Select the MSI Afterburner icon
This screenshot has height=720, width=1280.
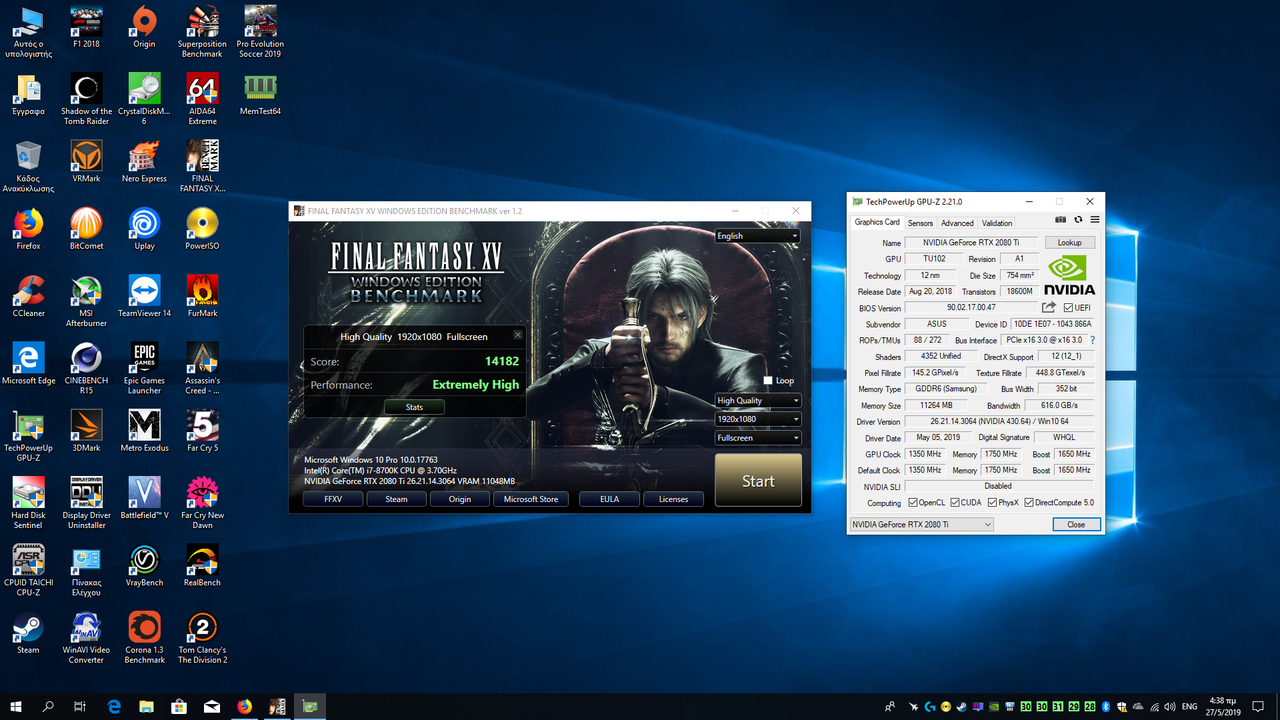86,301
